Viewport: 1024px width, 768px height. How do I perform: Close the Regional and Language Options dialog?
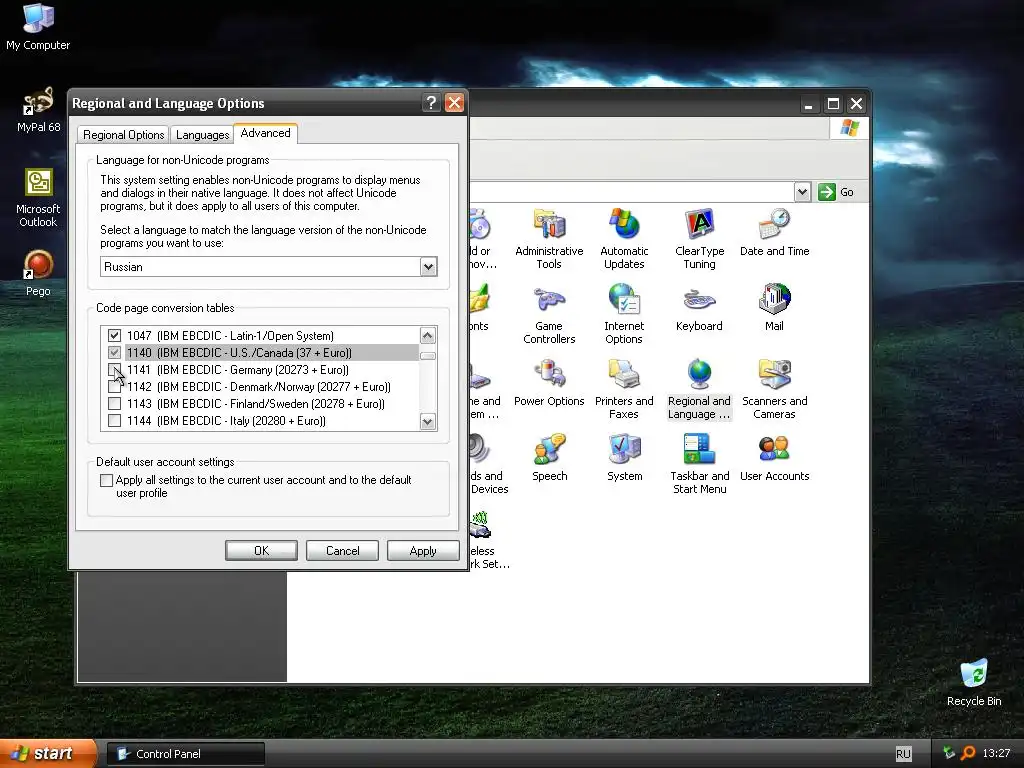[454, 103]
